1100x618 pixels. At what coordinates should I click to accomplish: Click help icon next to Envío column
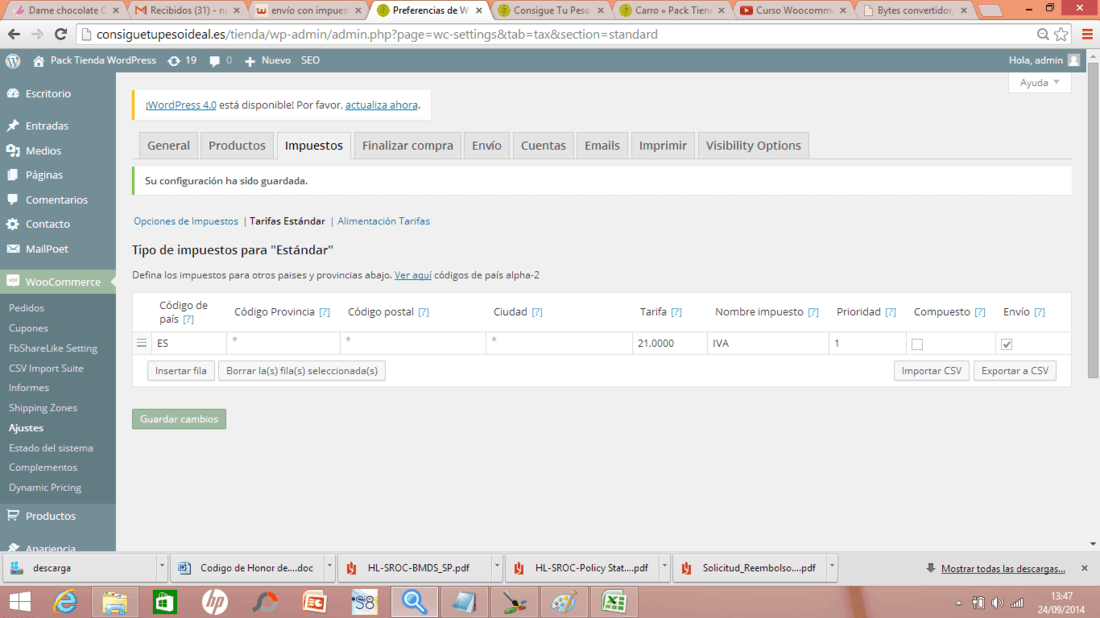pos(1040,312)
